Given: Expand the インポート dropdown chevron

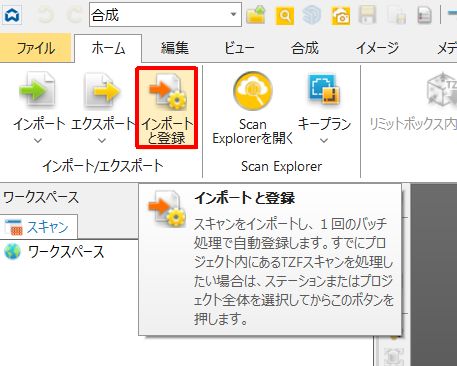Looking at the screenshot, I should pyautogui.click(x=38, y=140).
